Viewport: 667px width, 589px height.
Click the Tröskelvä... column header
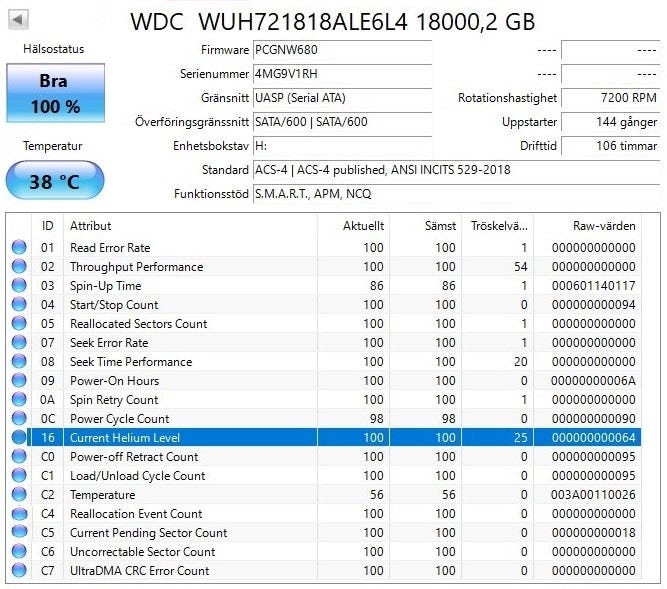(x=498, y=226)
